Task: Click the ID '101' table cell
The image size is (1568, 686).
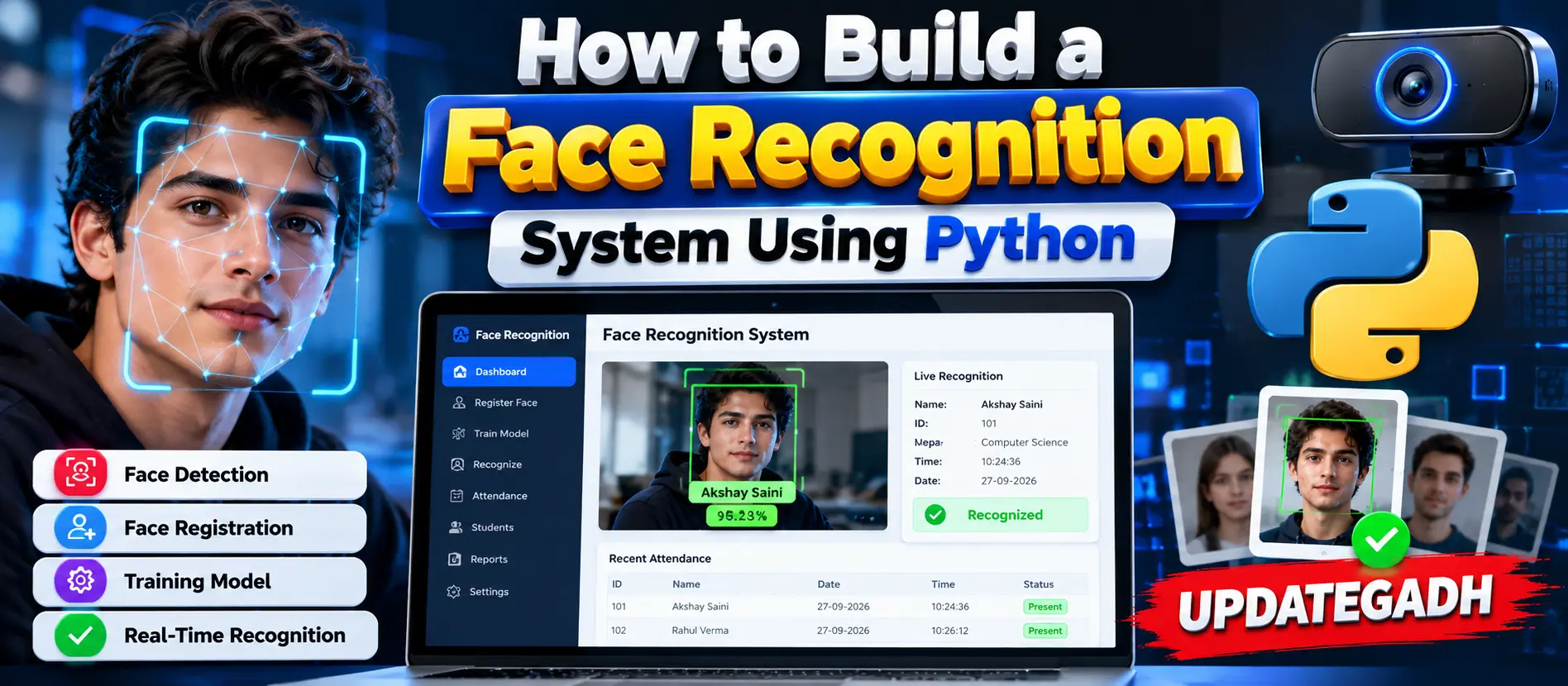Action: [619, 607]
